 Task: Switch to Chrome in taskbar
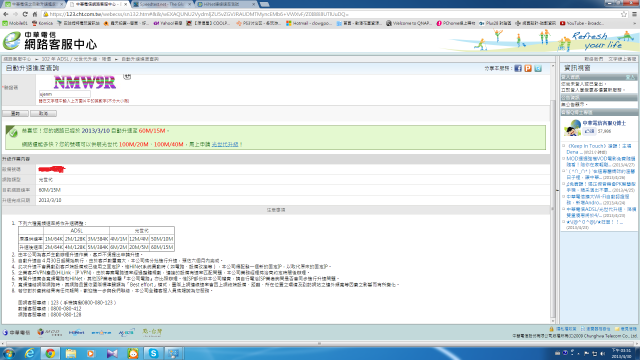(50, 353)
